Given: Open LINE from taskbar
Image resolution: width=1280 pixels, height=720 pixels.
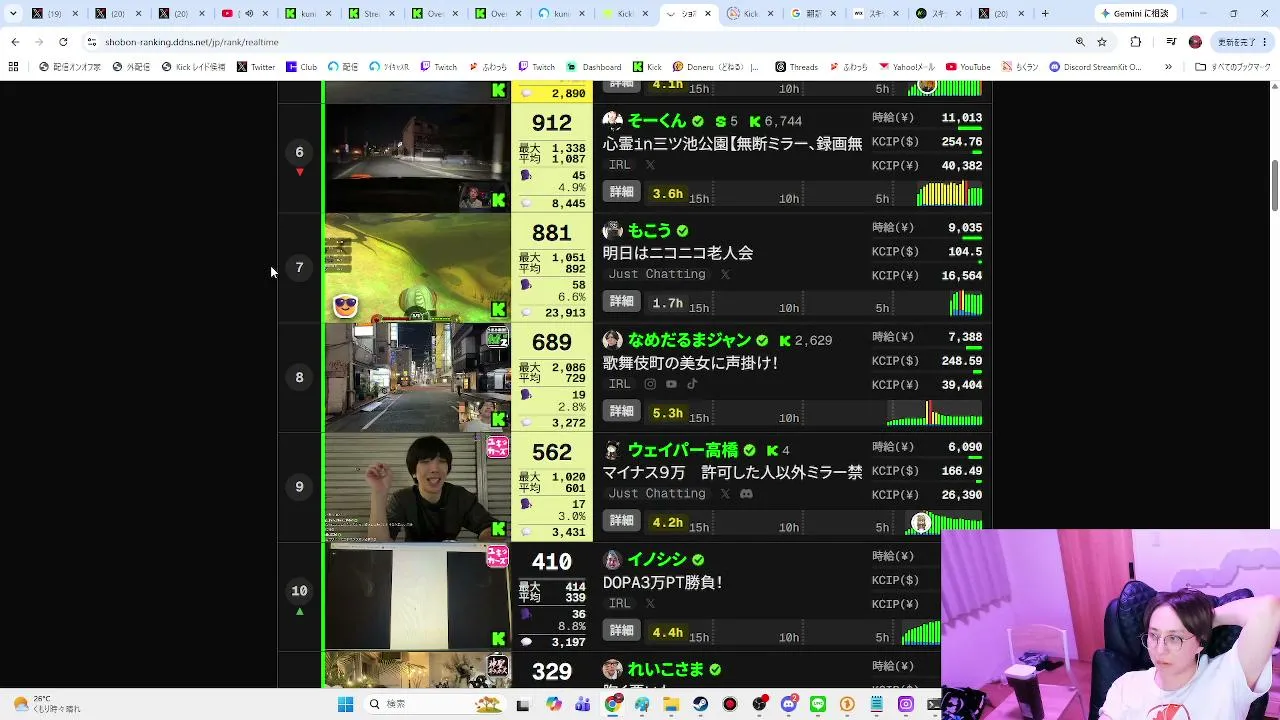Looking at the screenshot, I should click(x=818, y=704).
